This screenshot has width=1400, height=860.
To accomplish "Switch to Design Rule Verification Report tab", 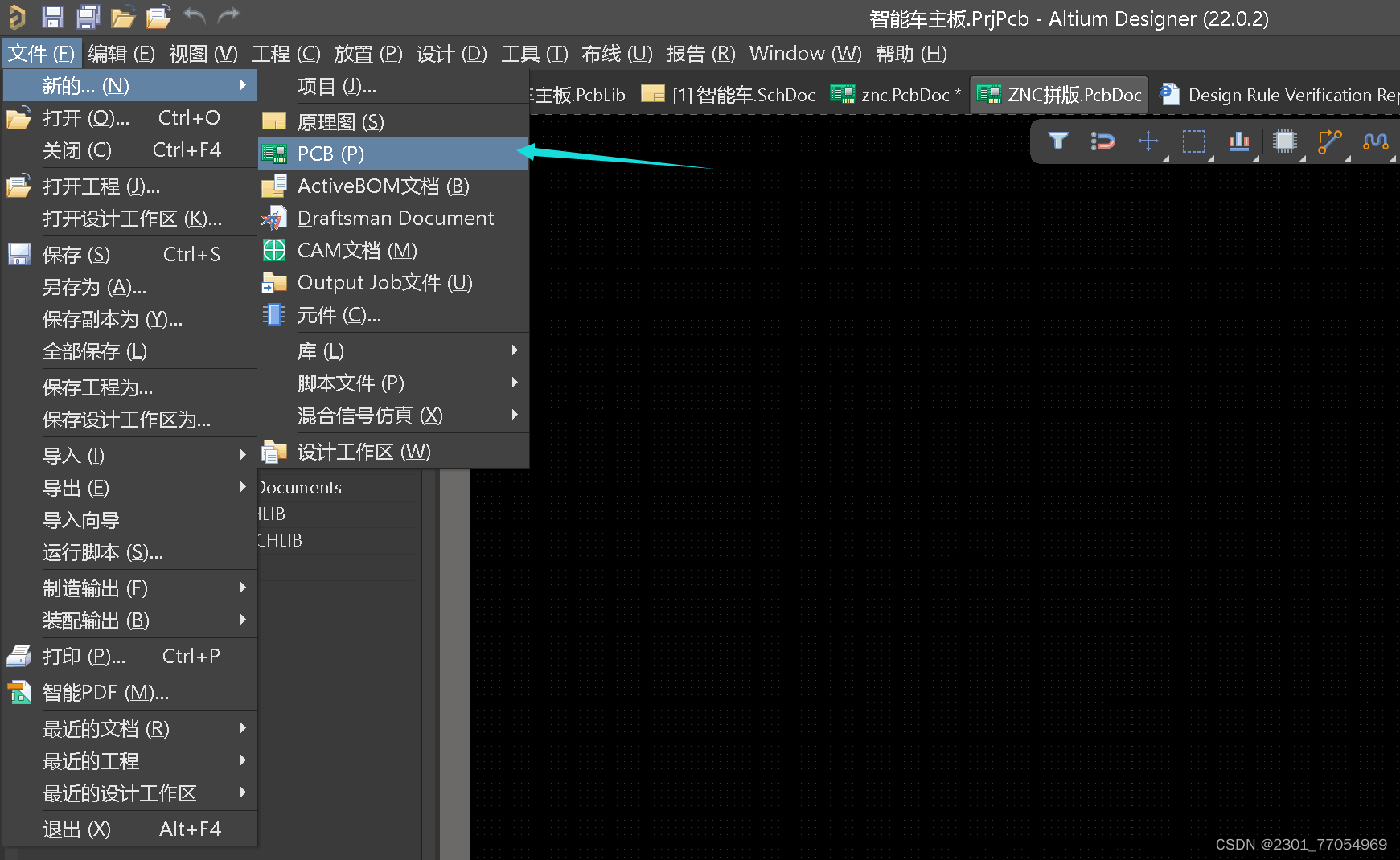I will [x=1279, y=95].
